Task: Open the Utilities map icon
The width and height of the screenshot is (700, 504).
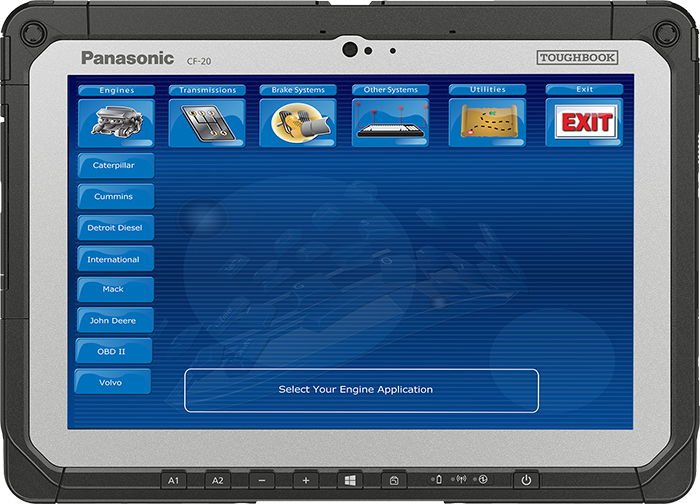Action: (x=488, y=123)
